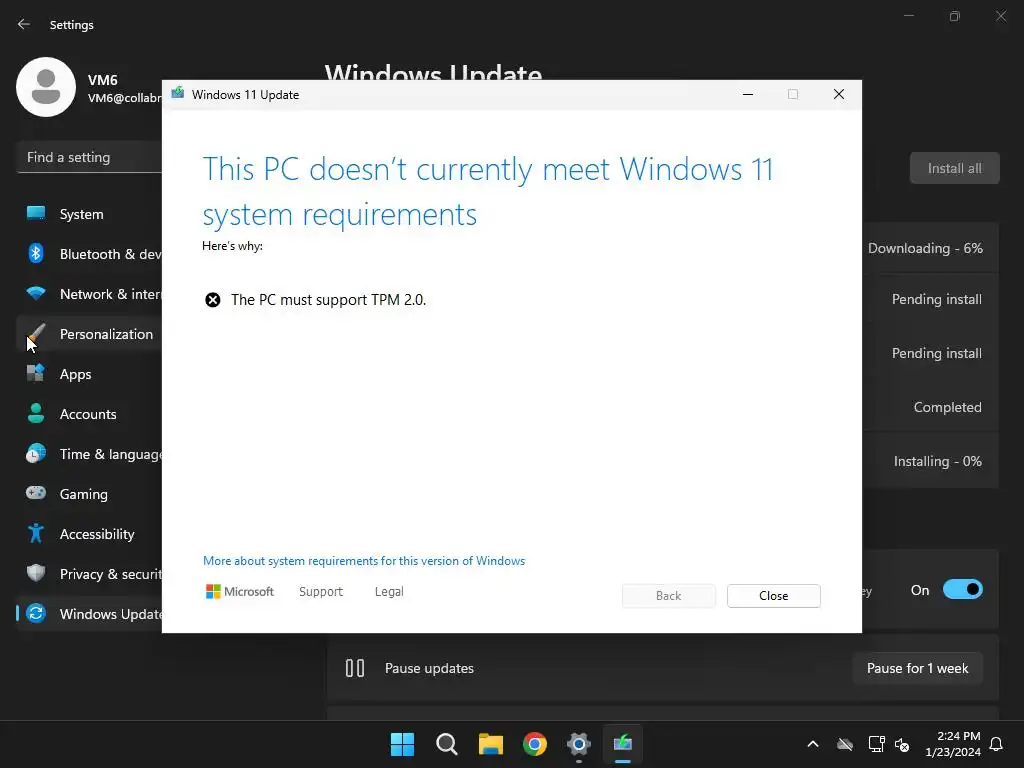Click the OneDrive cloud tray icon
This screenshot has height=768, width=1024.
coord(845,744)
